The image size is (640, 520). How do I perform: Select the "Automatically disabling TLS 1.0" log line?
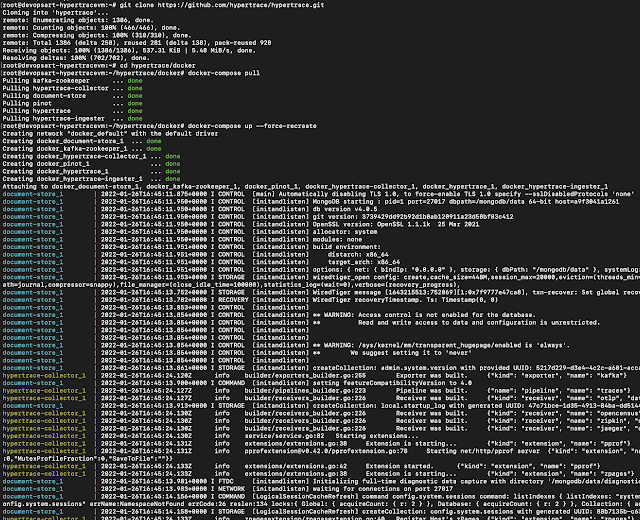point(320,194)
